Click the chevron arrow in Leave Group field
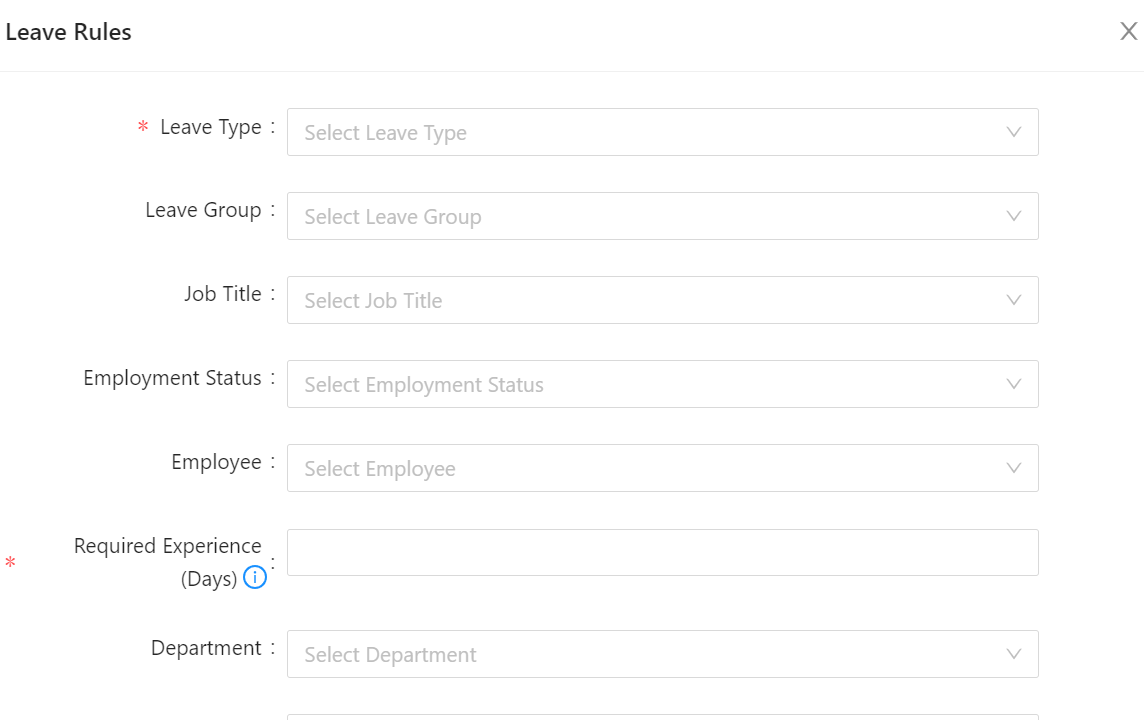Screen dimensions: 1144x720 pos(1013,216)
